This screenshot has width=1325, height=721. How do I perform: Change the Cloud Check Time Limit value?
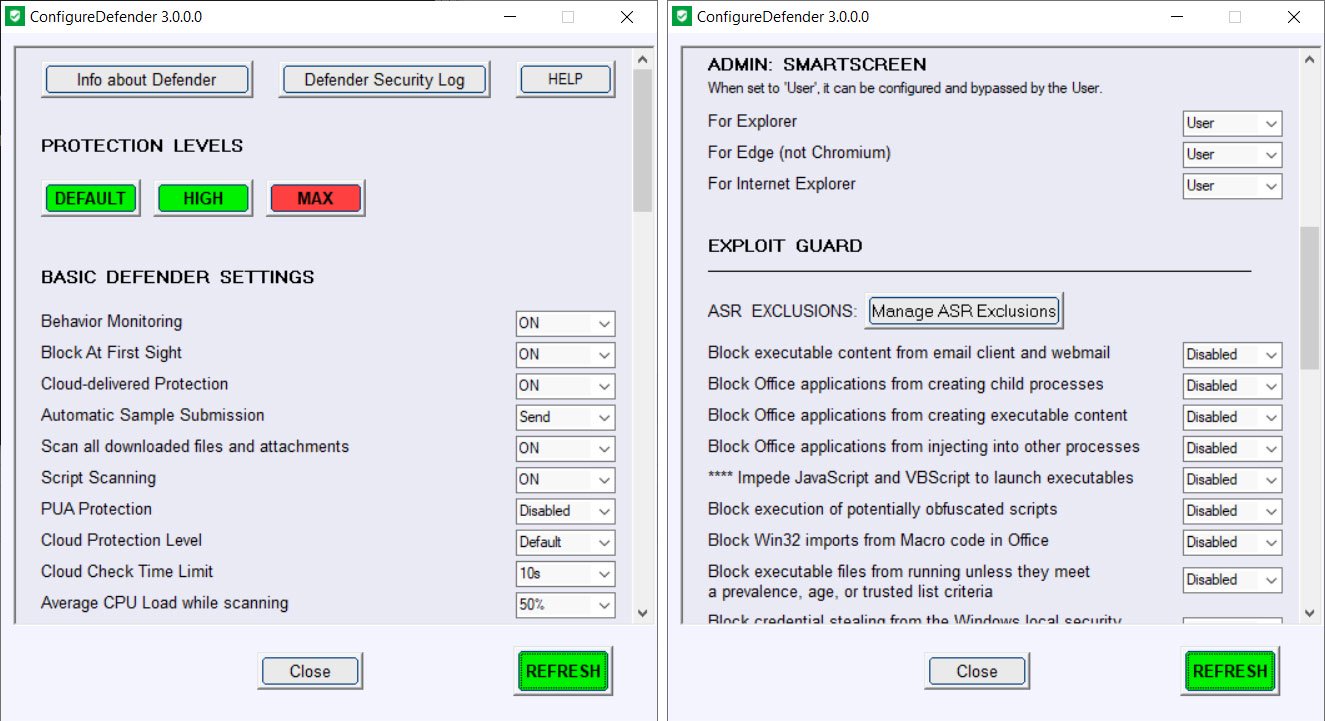[x=565, y=574]
